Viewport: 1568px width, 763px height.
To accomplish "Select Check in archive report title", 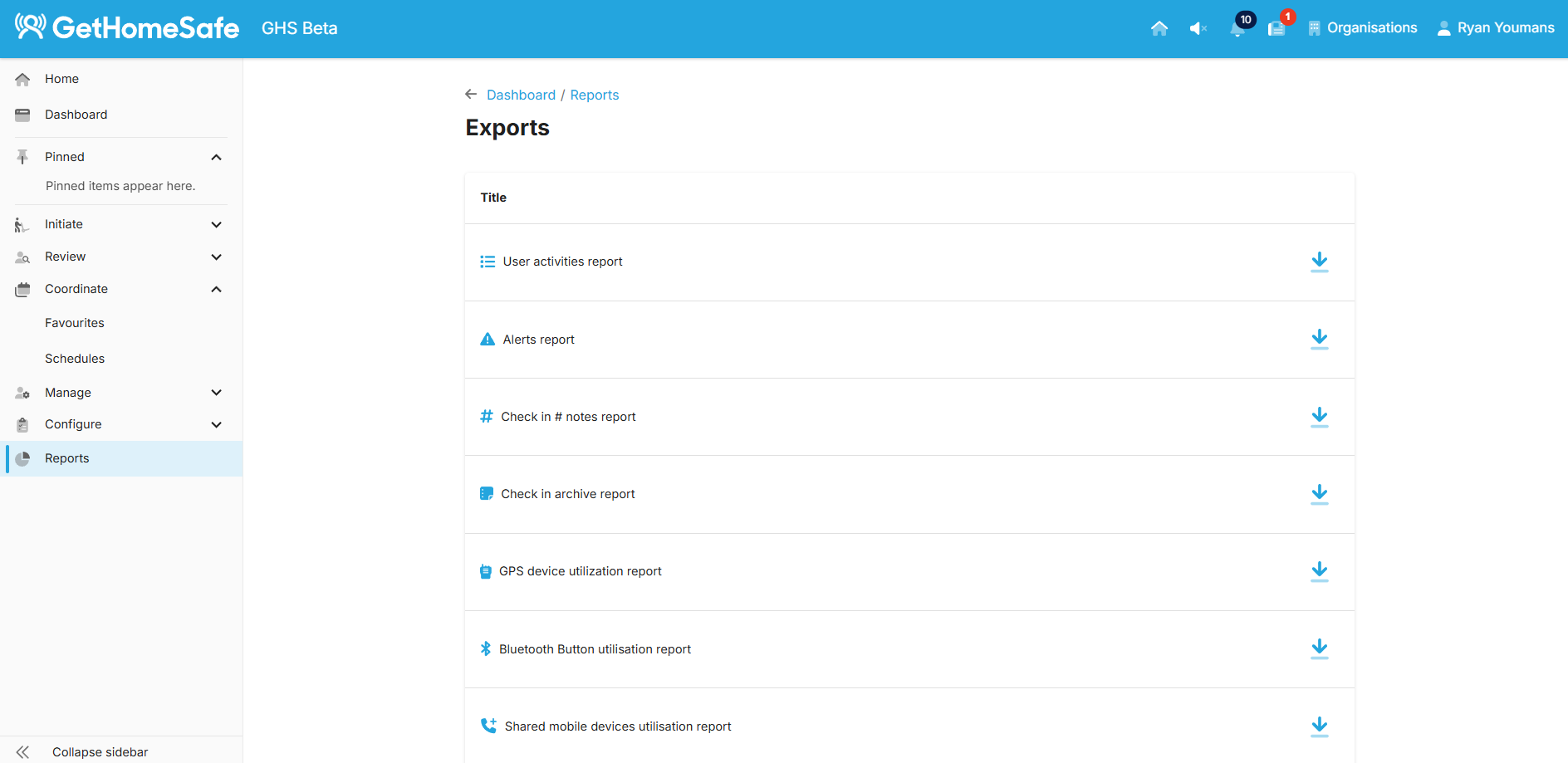I will point(568,494).
